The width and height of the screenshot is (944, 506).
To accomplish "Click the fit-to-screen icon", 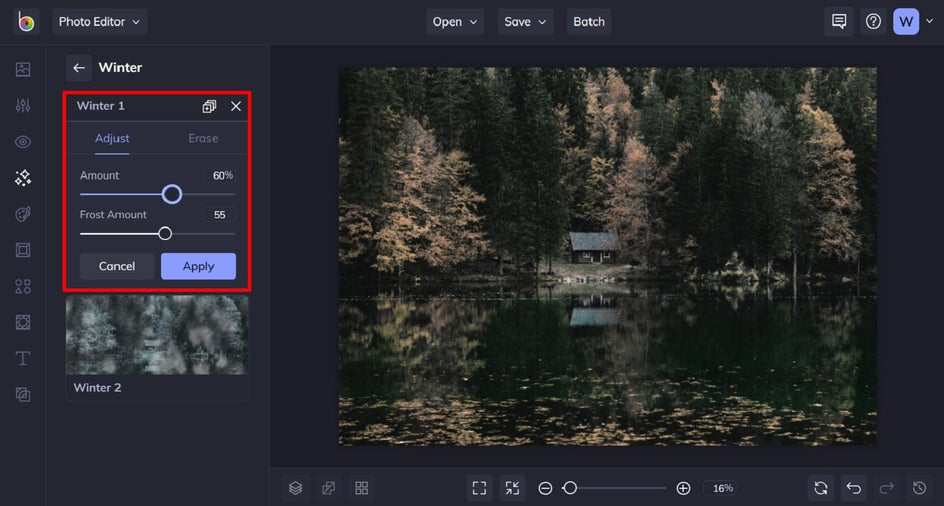I will tap(479, 488).
